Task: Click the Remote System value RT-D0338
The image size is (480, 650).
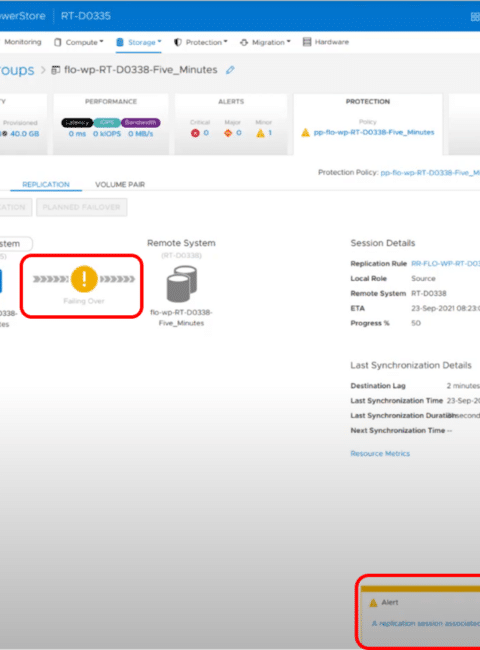Action: click(429, 293)
